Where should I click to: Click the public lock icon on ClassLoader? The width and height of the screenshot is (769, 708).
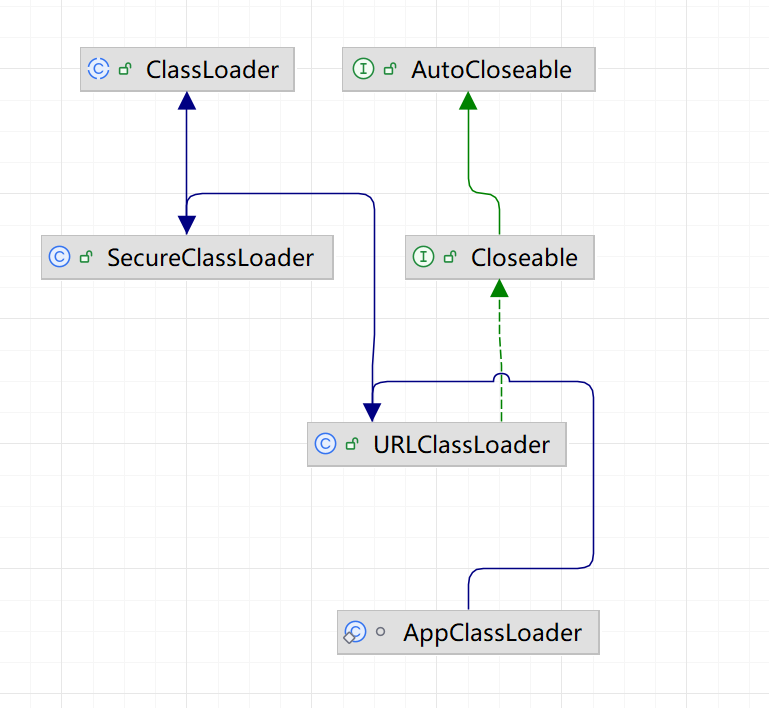(x=126, y=69)
